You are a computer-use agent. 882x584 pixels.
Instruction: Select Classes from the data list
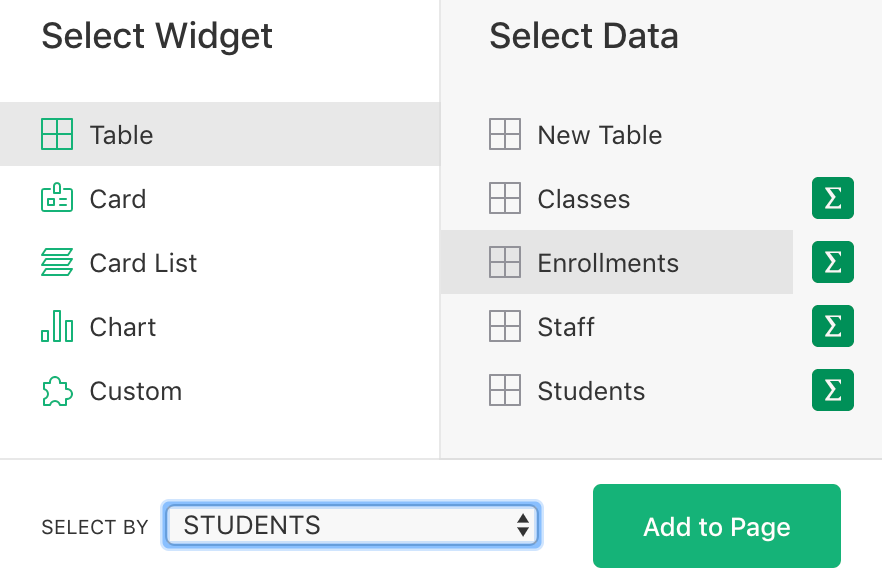coord(584,198)
